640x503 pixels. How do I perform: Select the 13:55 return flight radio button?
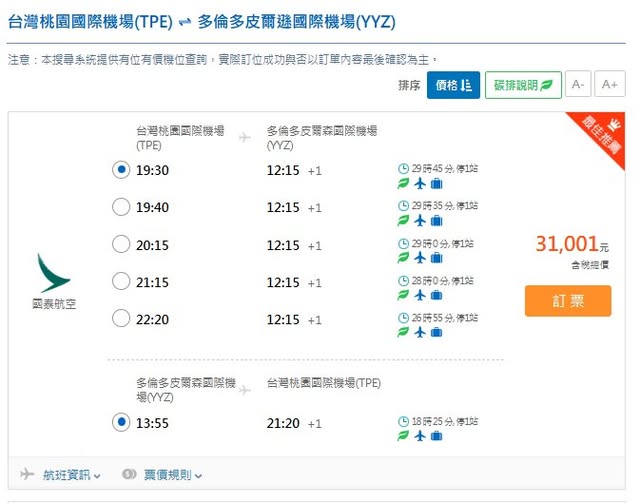tap(121, 423)
